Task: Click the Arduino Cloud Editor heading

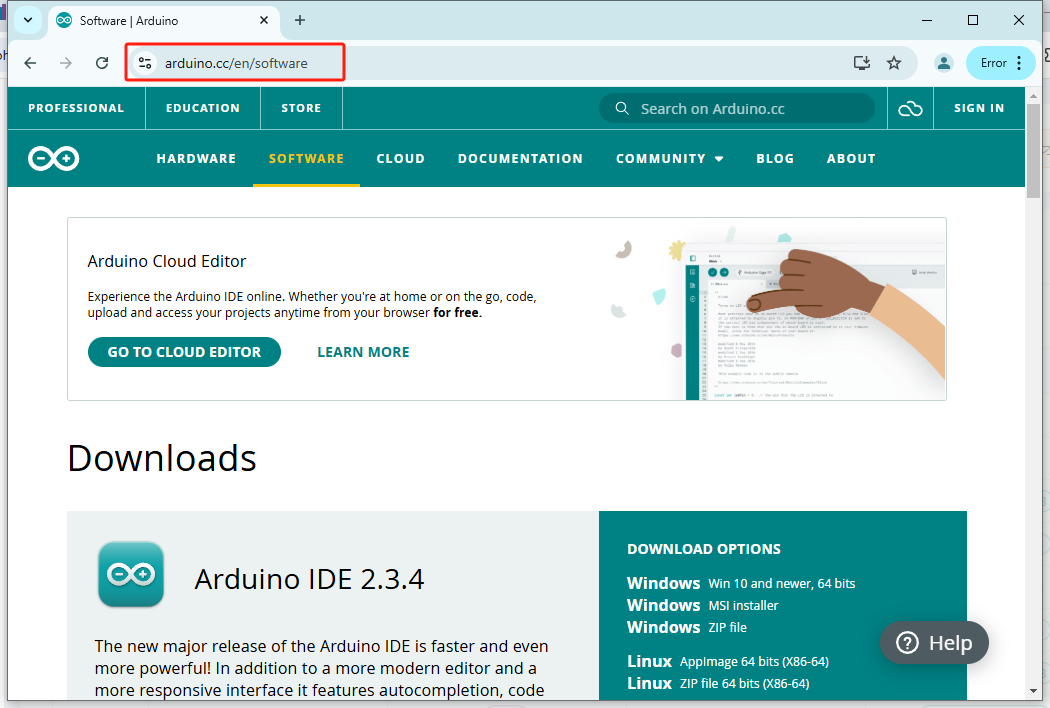Action: pyautogui.click(x=167, y=261)
